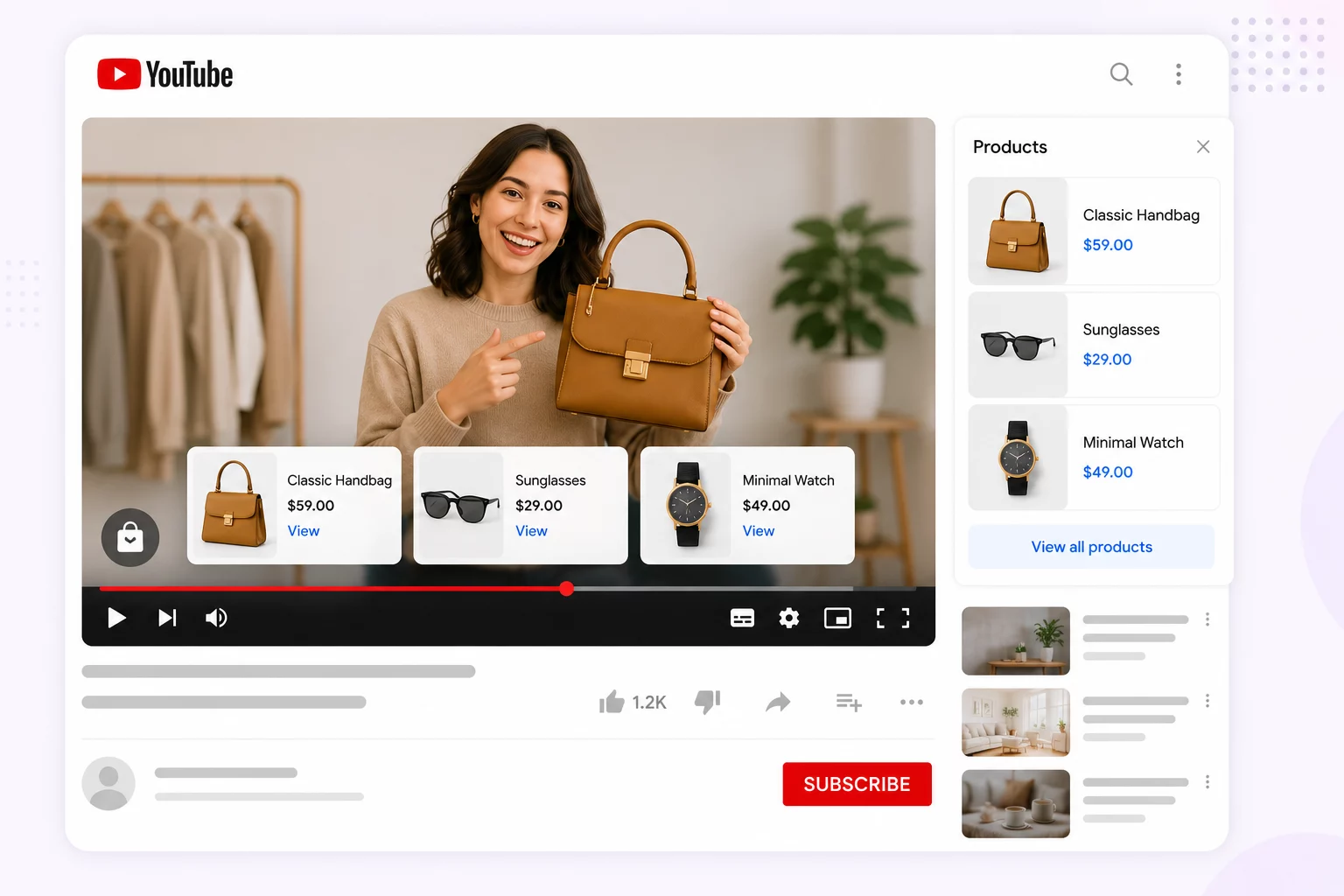The width and height of the screenshot is (1344, 896).
Task: Click the Products panel heading
Action: pos(1010,147)
